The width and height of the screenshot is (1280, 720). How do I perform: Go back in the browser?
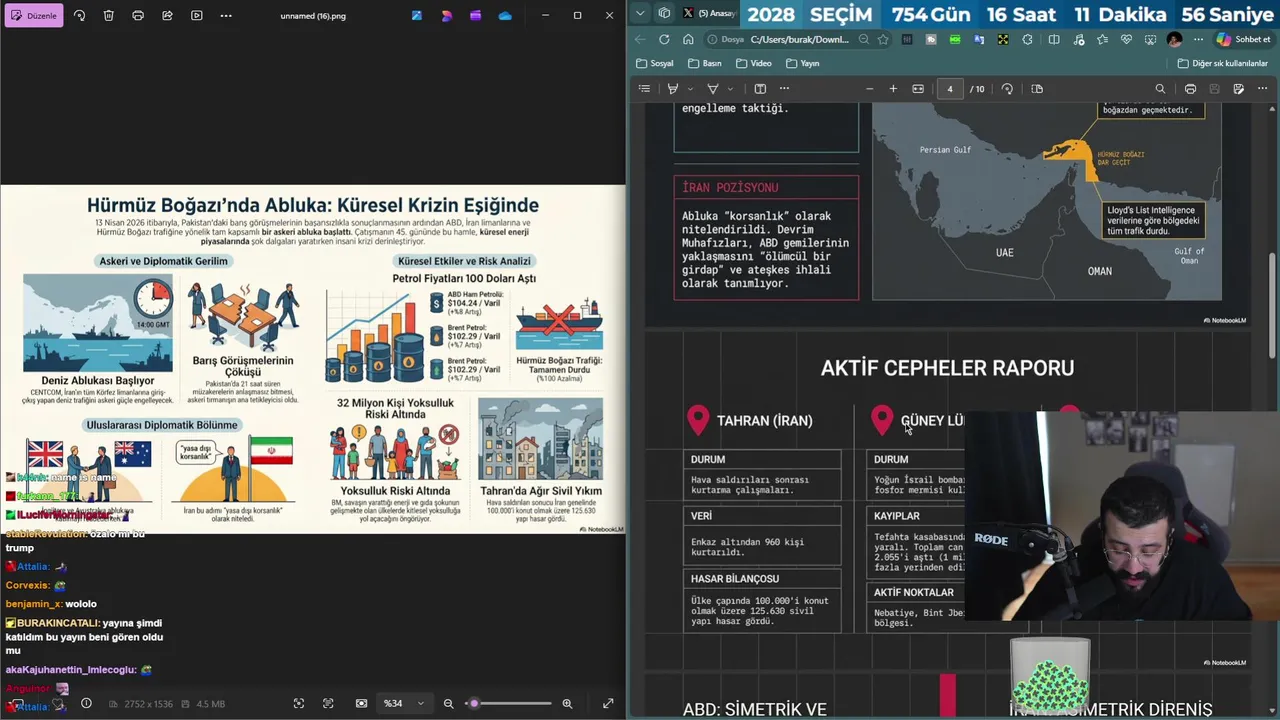coord(640,39)
